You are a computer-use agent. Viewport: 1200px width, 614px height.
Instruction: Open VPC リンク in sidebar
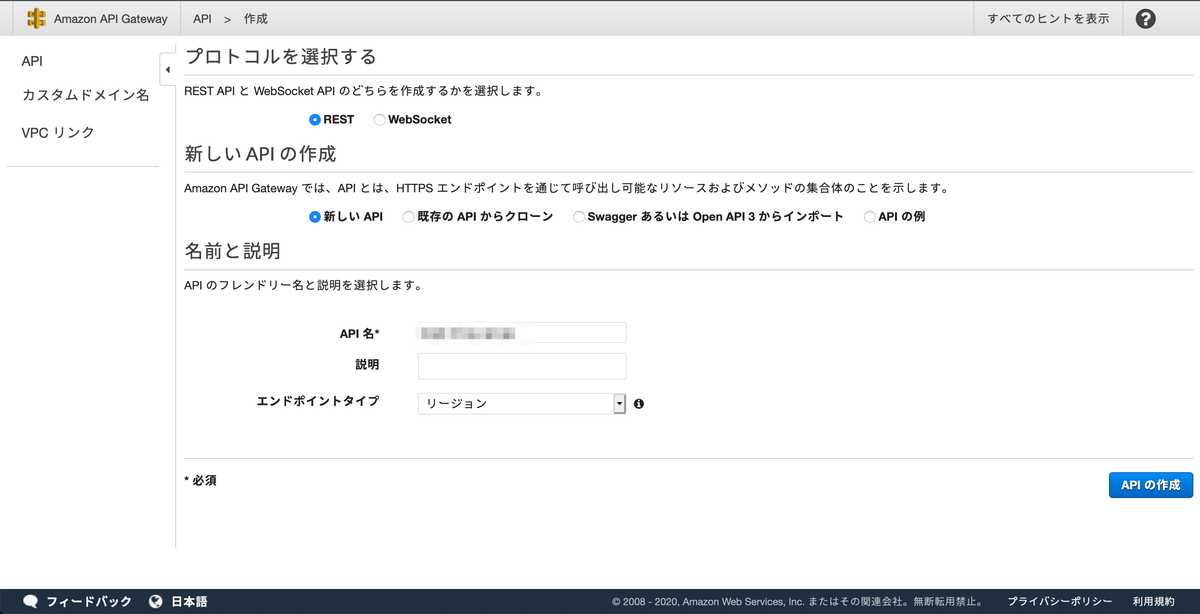tap(58, 132)
